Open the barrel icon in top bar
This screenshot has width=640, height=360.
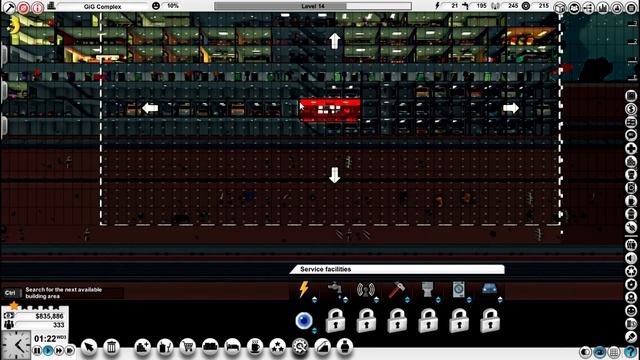tap(631, 7)
